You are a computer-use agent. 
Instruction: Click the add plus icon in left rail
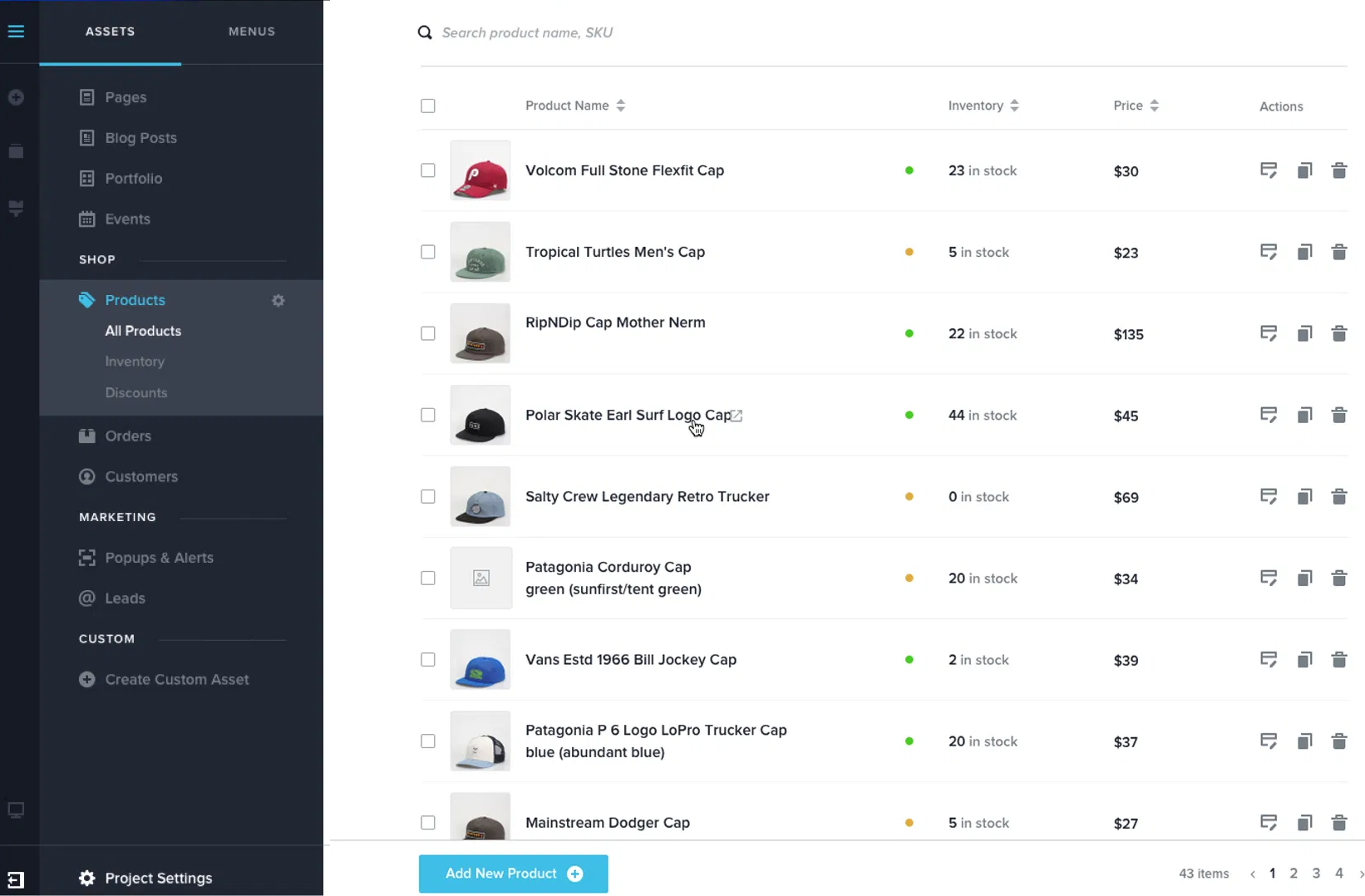coord(16,97)
